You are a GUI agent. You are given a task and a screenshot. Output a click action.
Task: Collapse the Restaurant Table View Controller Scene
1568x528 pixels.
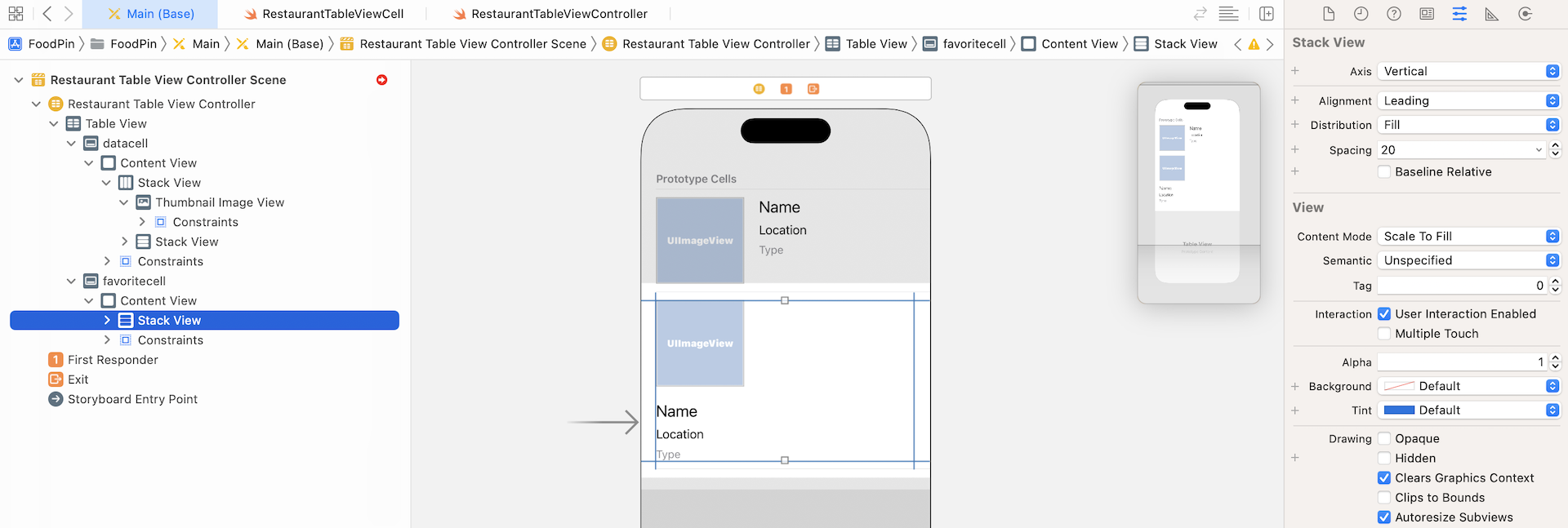click(x=19, y=80)
